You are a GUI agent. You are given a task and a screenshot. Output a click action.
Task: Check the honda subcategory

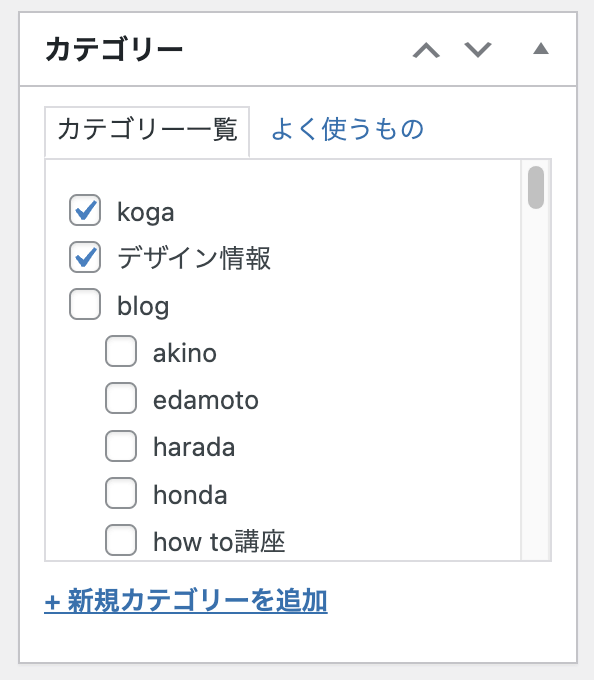pos(121,493)
